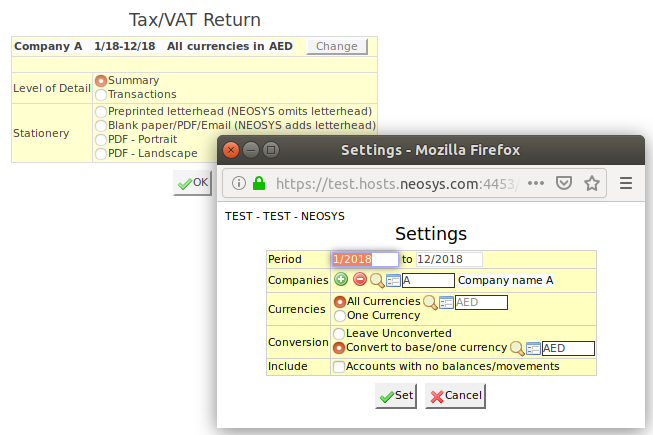The height and width of the screenshot is (435, 653).
Task: Click the 'Settings' page heading
Action: pos(431,234)
